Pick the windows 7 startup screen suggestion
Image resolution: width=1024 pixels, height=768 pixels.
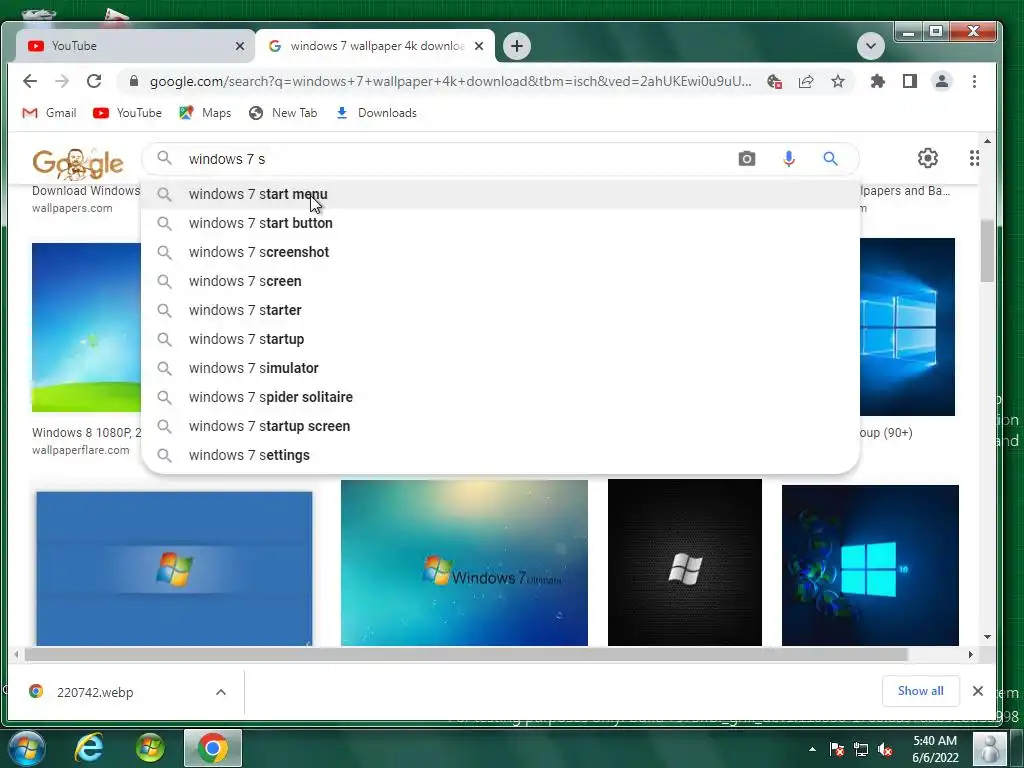(x=500, y=426)
